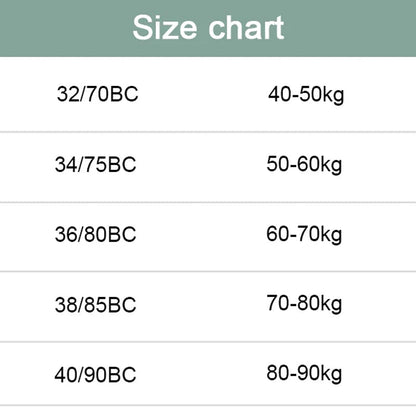416x416 pixels.
Task: Click the 80-90kg weight value
Action: 304,374
